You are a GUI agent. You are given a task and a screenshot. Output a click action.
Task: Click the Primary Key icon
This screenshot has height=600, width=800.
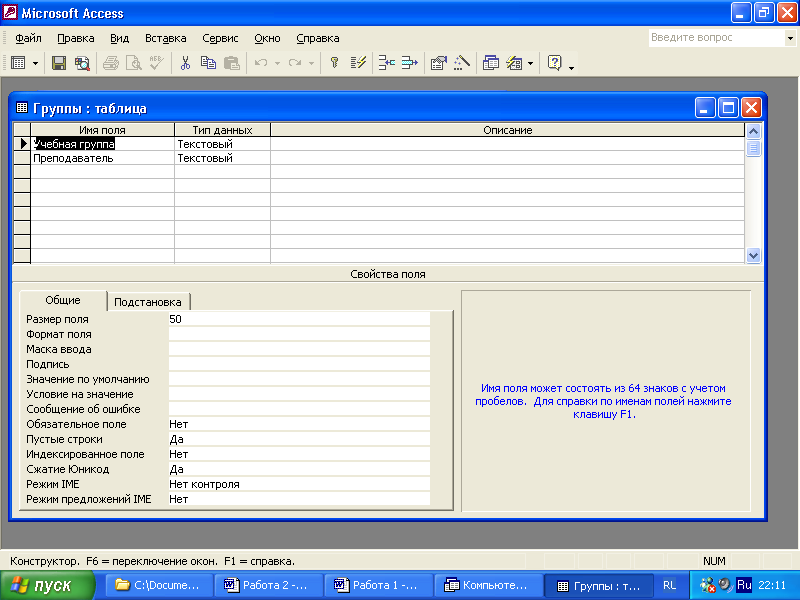pos(335,63)
